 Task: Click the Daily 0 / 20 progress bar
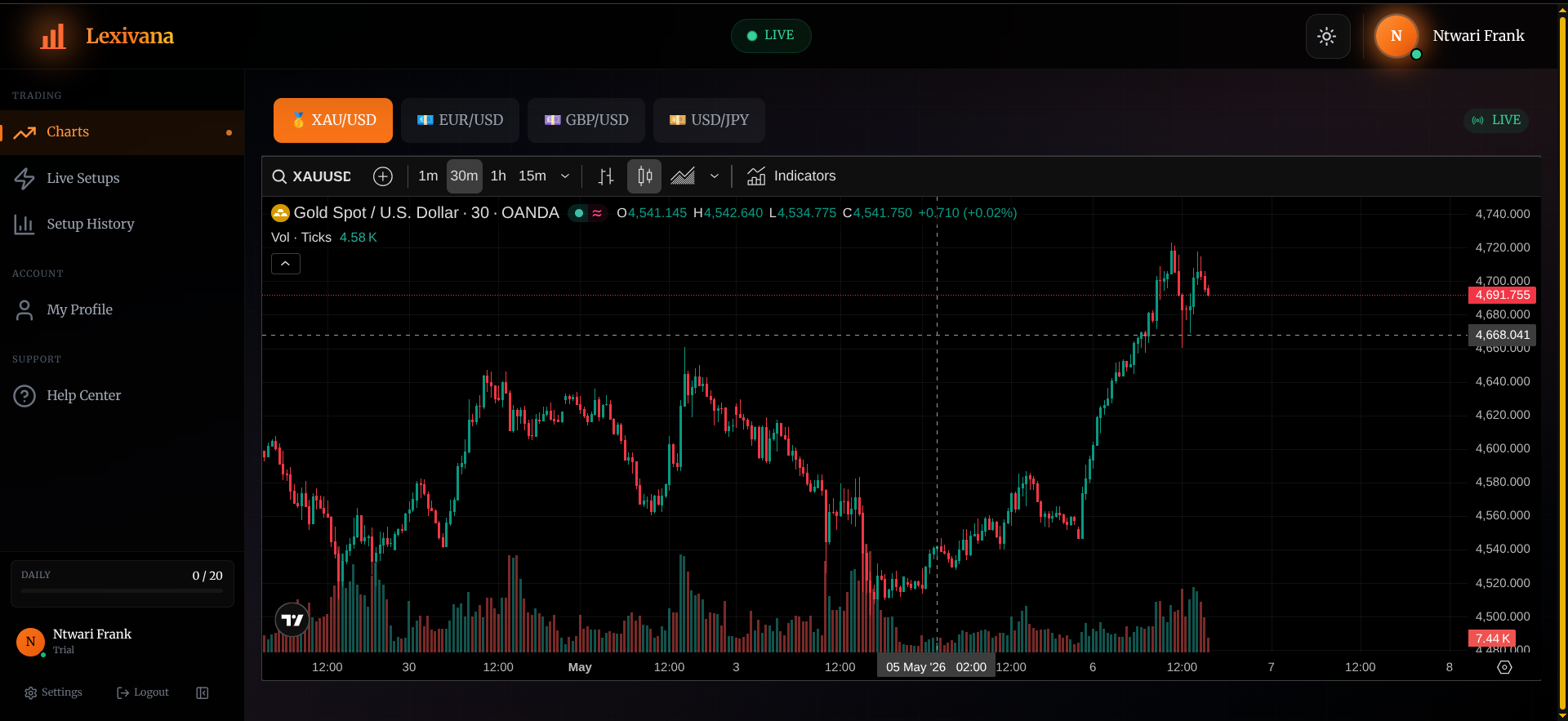122,590
